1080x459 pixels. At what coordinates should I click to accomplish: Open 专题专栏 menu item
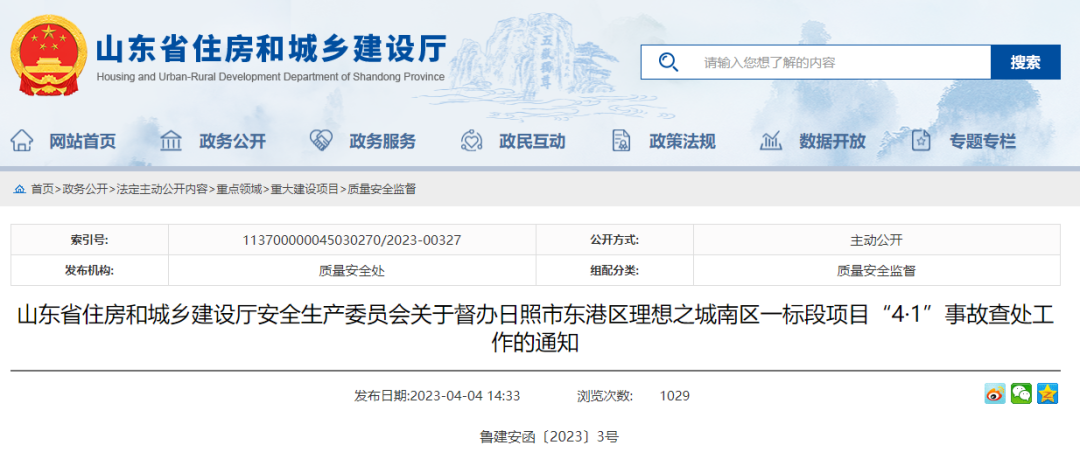pyautogui.click(x=982, y=141)
